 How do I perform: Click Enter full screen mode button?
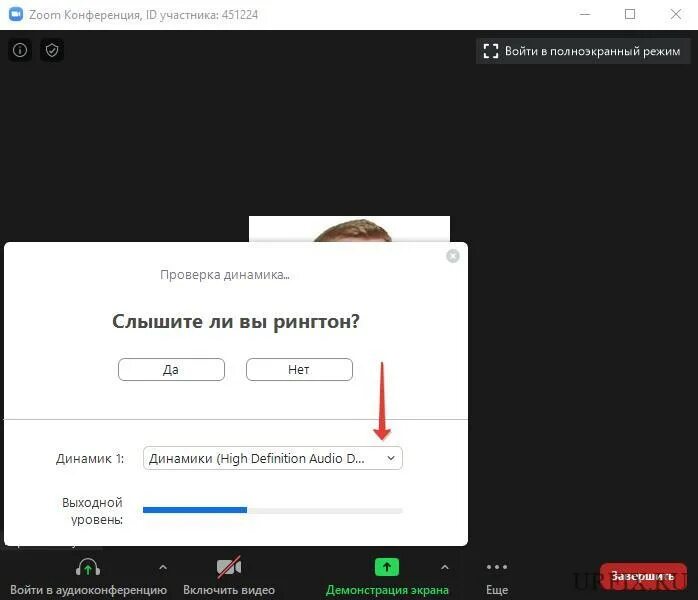click(x=583, y=51)
